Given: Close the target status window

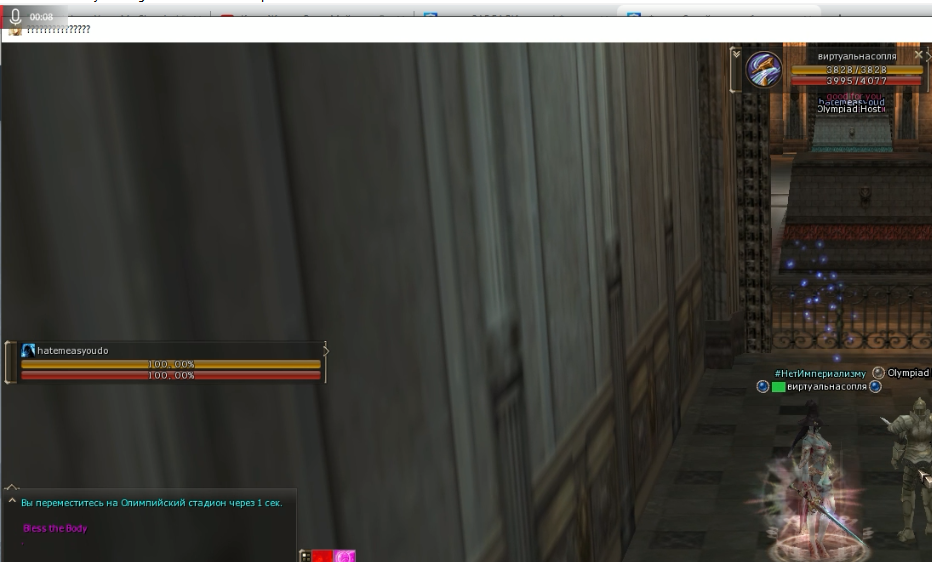Looking at the screenshot, I should [918, 56].
